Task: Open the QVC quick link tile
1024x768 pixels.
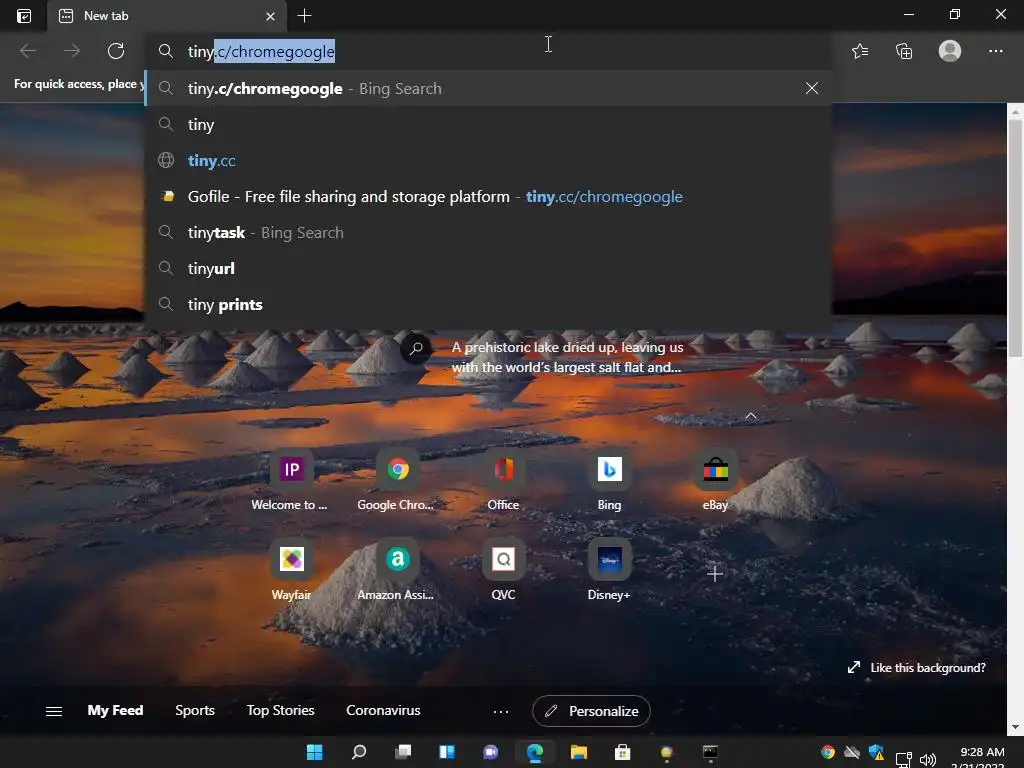Action: (503, 570)
